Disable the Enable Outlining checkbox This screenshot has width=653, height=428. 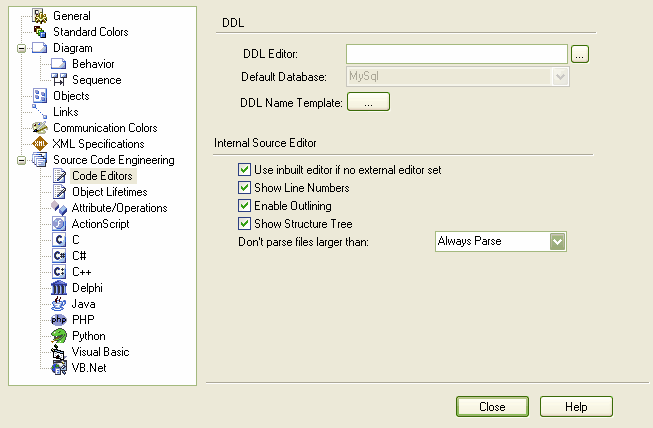coord(244,206)
